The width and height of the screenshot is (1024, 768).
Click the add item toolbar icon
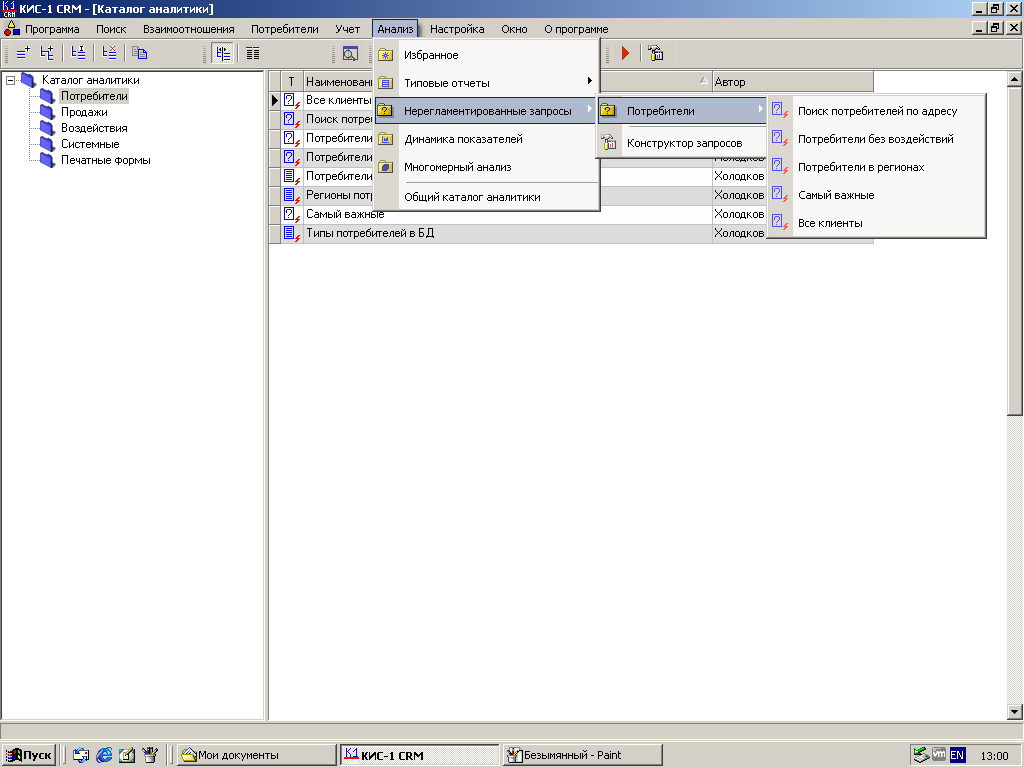[23, 53]
